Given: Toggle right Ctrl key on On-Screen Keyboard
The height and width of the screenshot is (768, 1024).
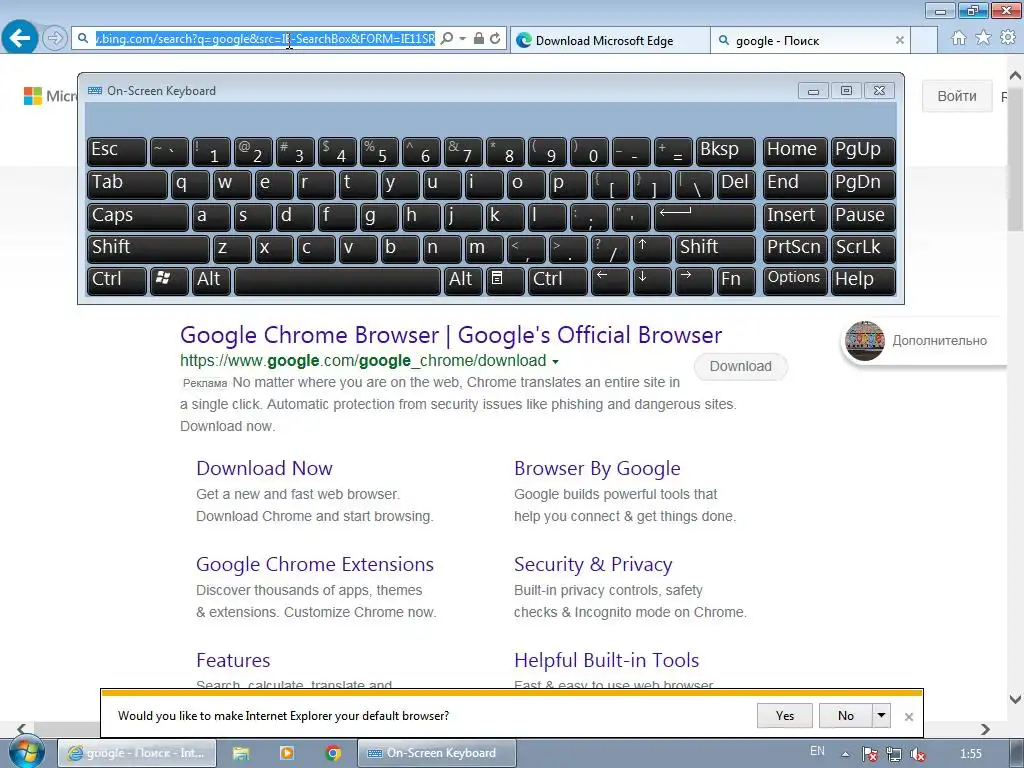Looking at the screenshot, I should pos(557,281).
